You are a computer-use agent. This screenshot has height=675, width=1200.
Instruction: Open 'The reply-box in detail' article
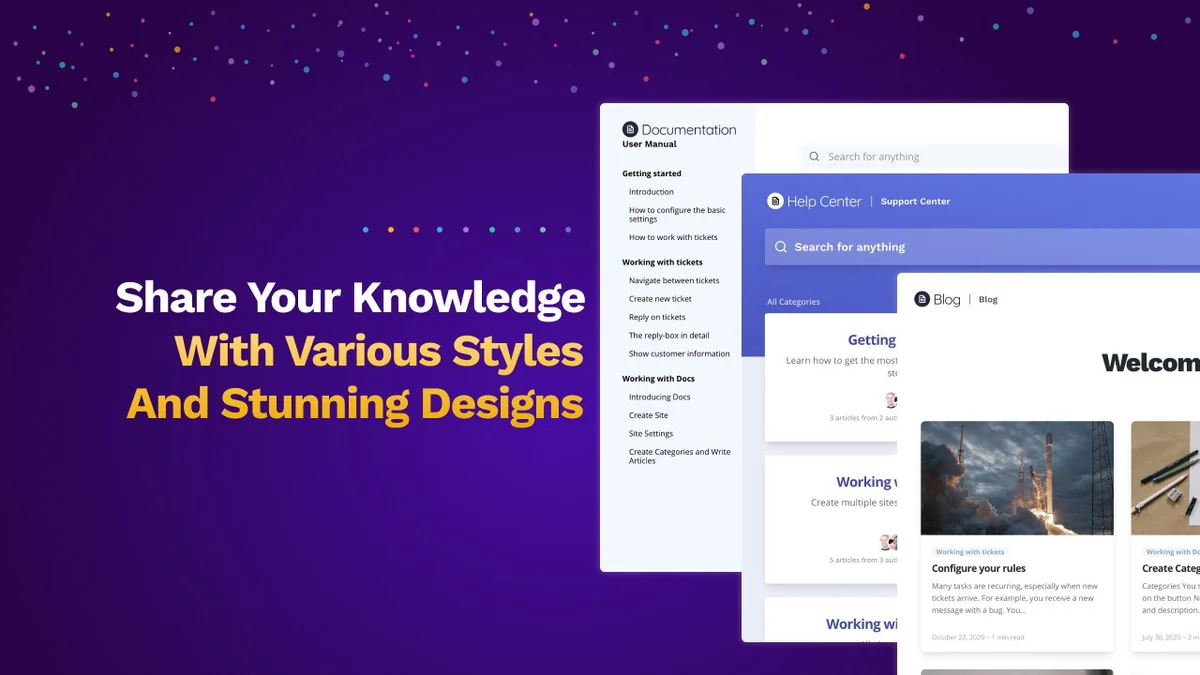669,336
